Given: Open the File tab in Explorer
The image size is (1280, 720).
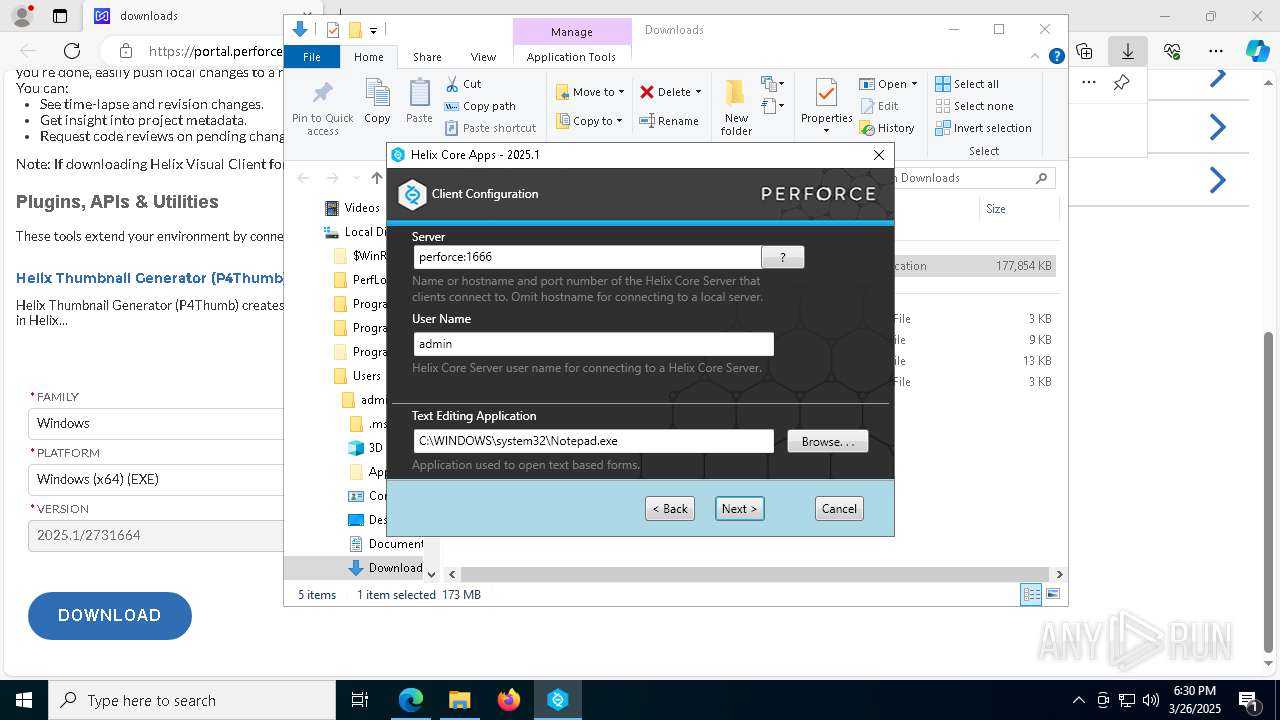Looking at the screenshot, I should (x=312, y=57).
